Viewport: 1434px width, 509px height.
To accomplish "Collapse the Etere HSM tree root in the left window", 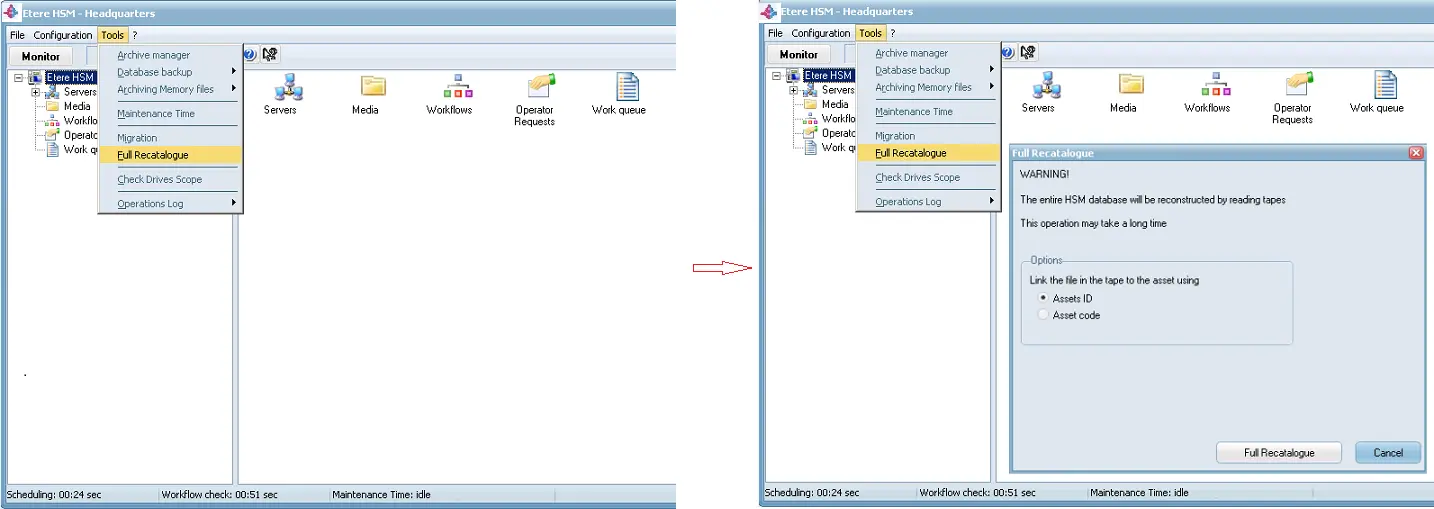I will (18, 77).
